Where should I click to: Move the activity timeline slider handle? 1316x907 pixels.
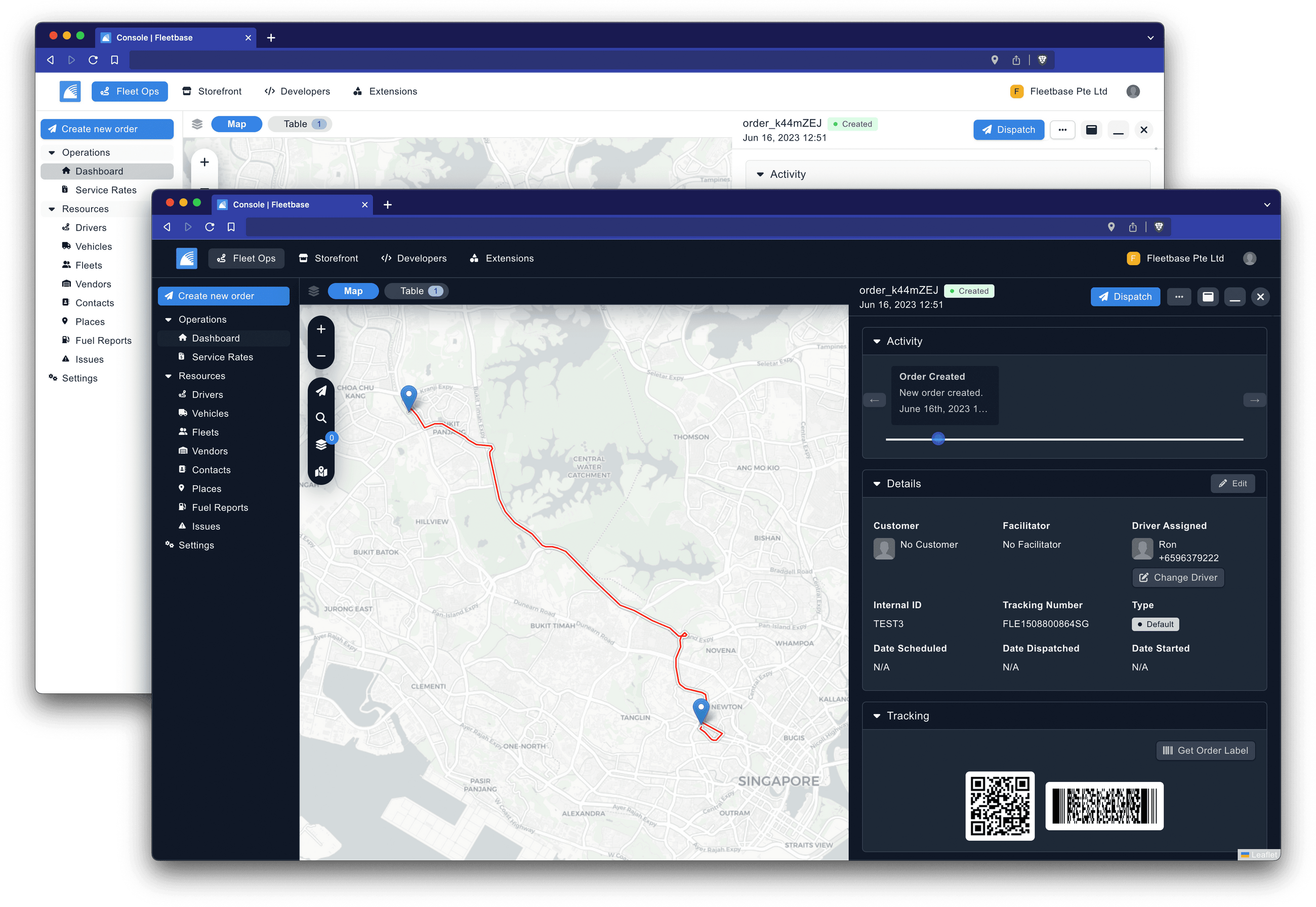[x=937, y=438]
